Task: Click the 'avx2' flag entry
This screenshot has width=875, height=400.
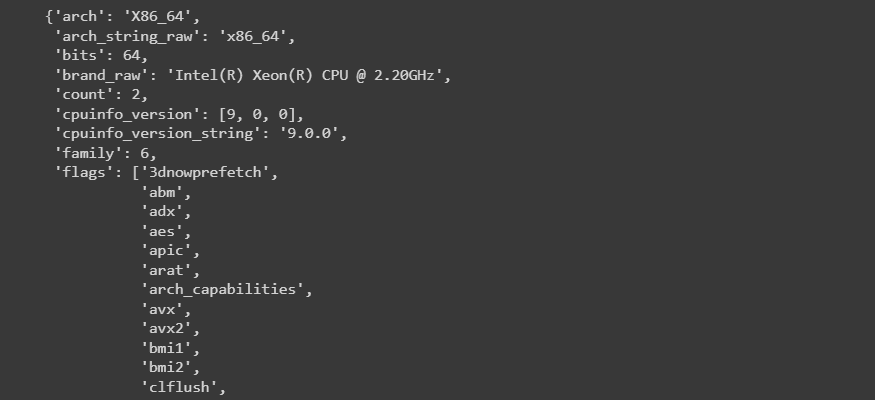Action: [x=166, y=327]
